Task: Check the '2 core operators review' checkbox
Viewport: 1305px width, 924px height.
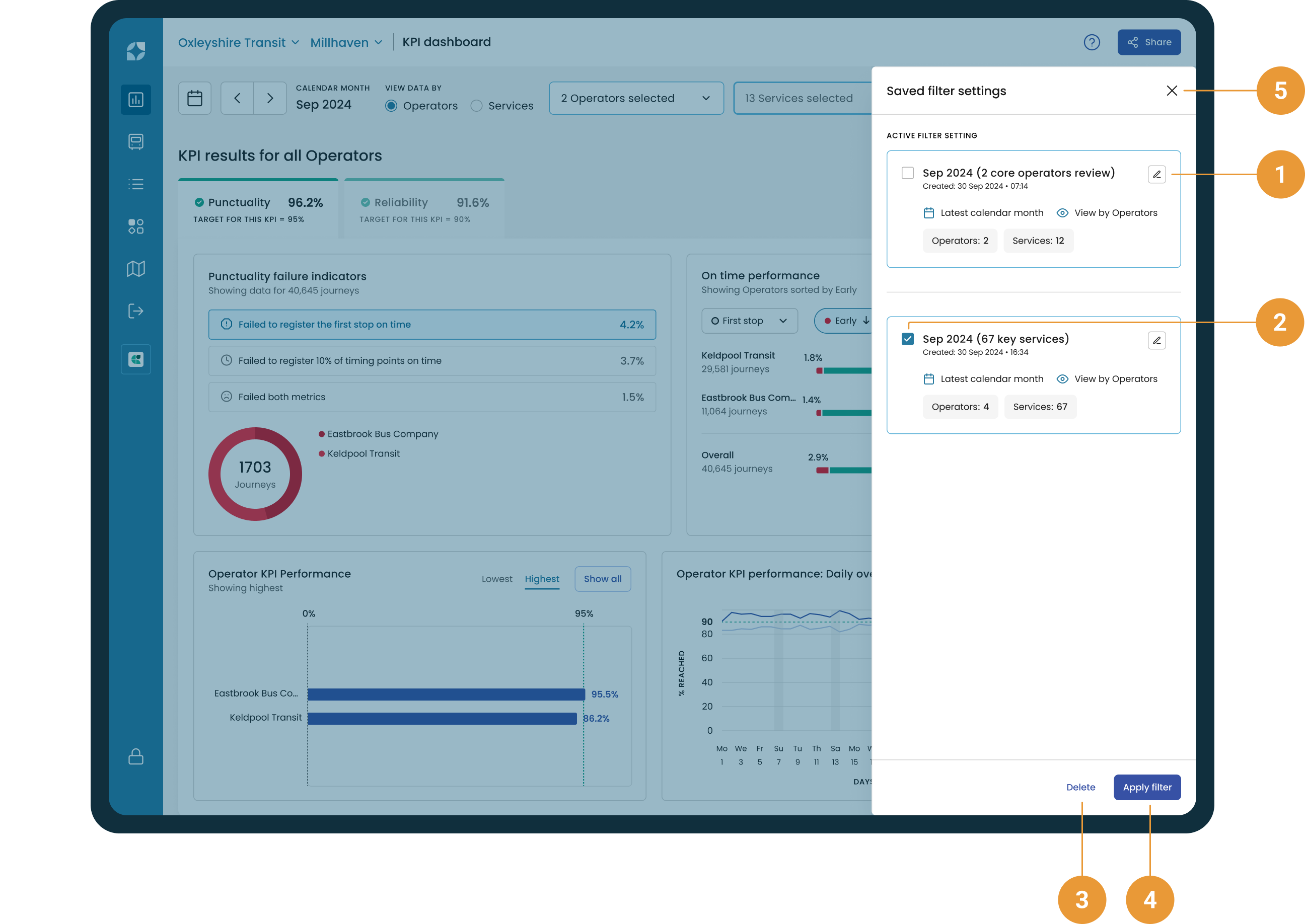Action: click(907, 173)
